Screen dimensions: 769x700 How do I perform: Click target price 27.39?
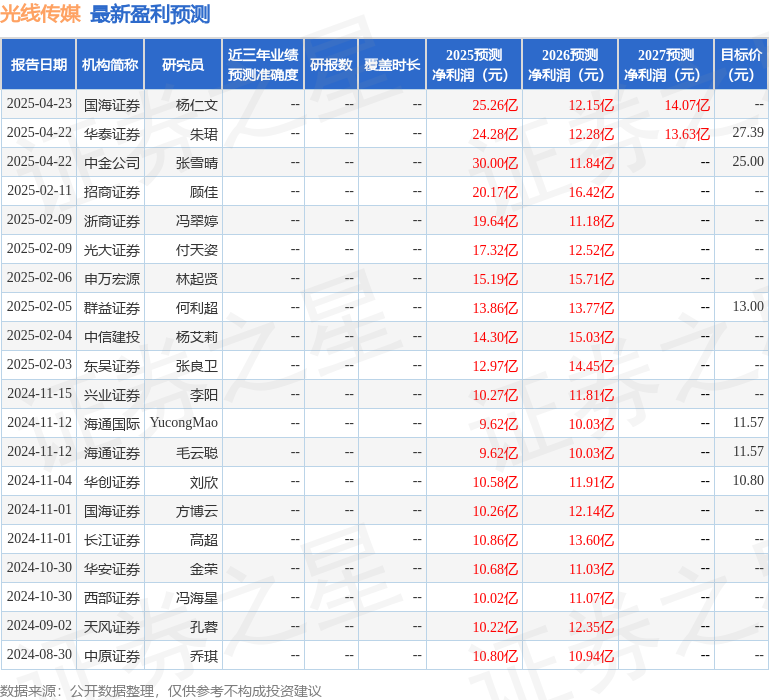point(748,132)
